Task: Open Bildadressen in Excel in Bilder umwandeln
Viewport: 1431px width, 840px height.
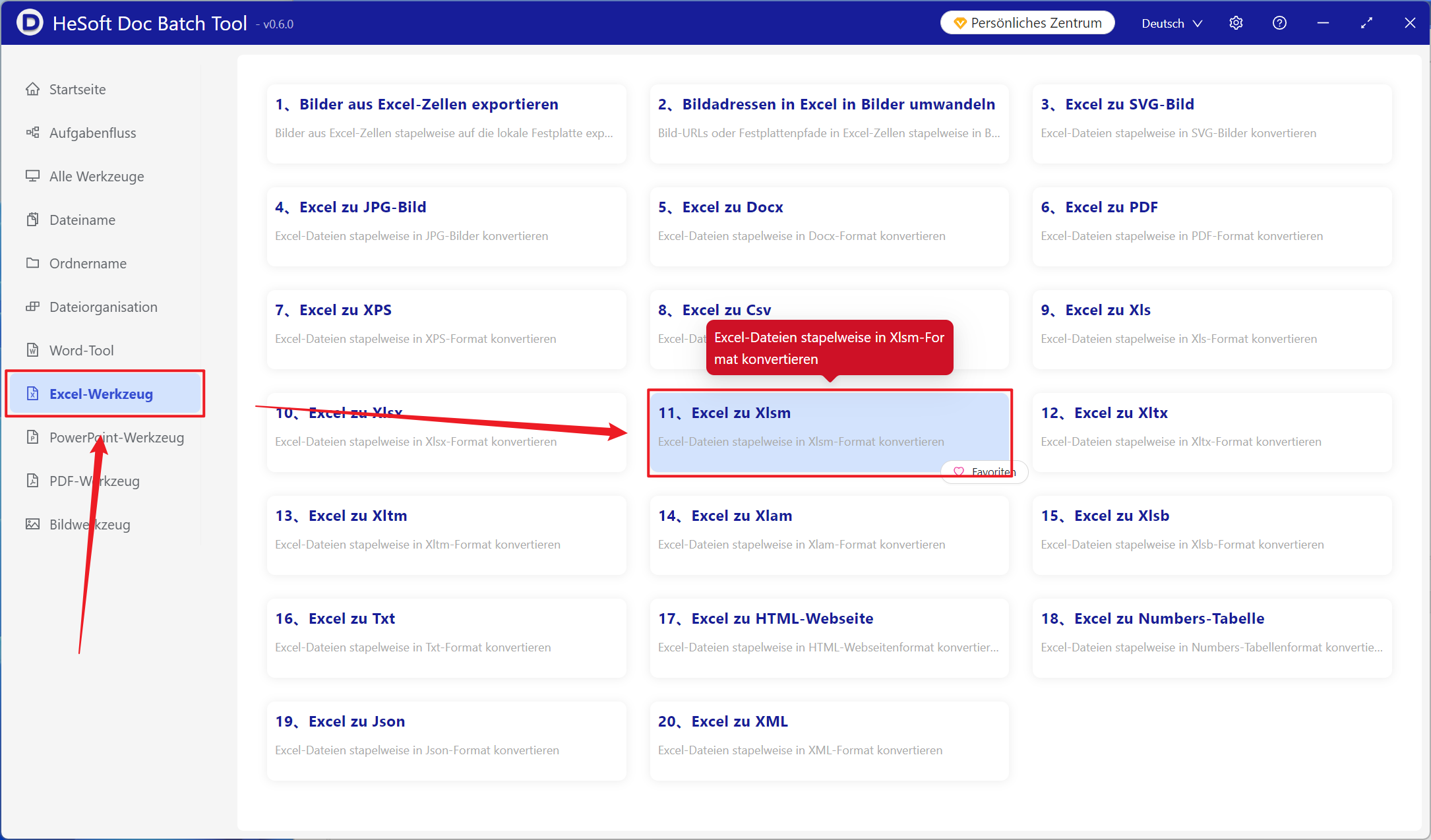Action: 829,124
